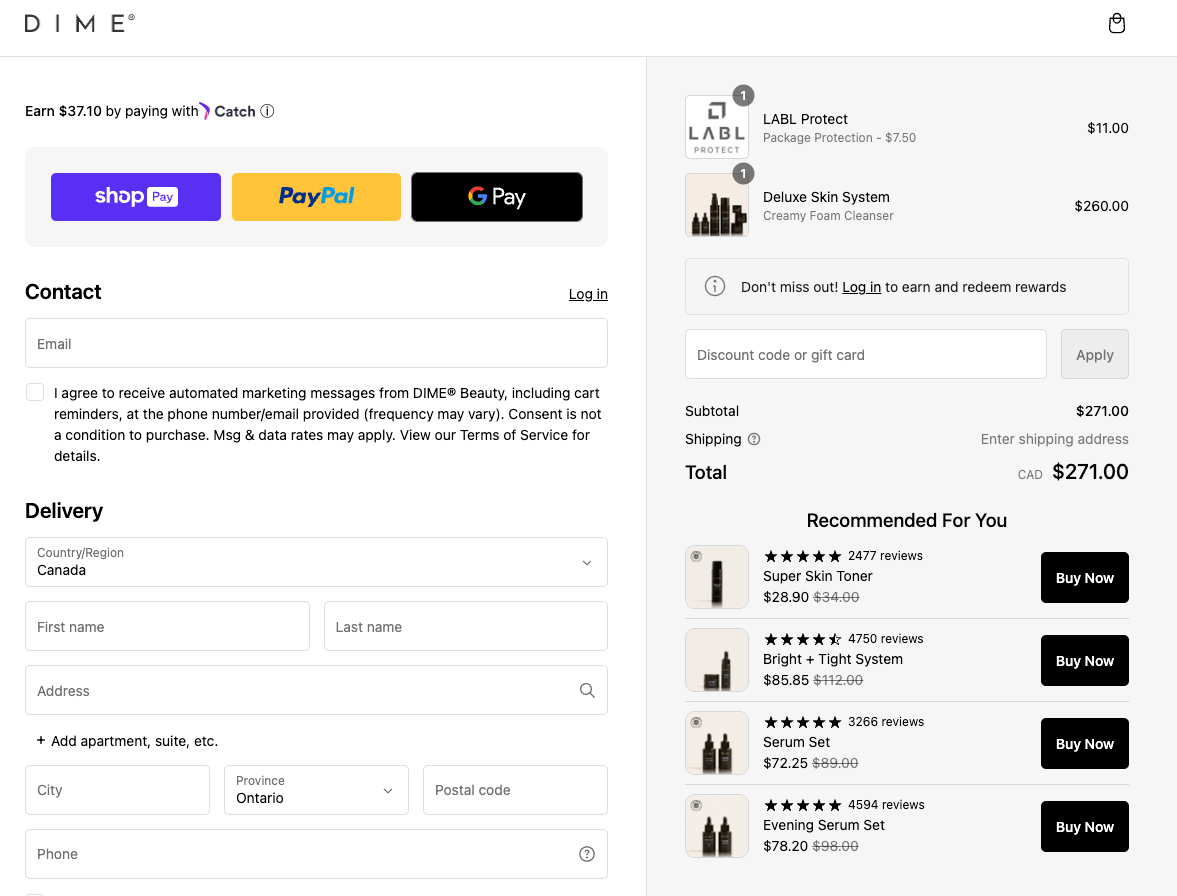Image resolution: width=1177 pixels, height=896 pixels.
Task: Open phone field help icon
Action: (587, 854)
